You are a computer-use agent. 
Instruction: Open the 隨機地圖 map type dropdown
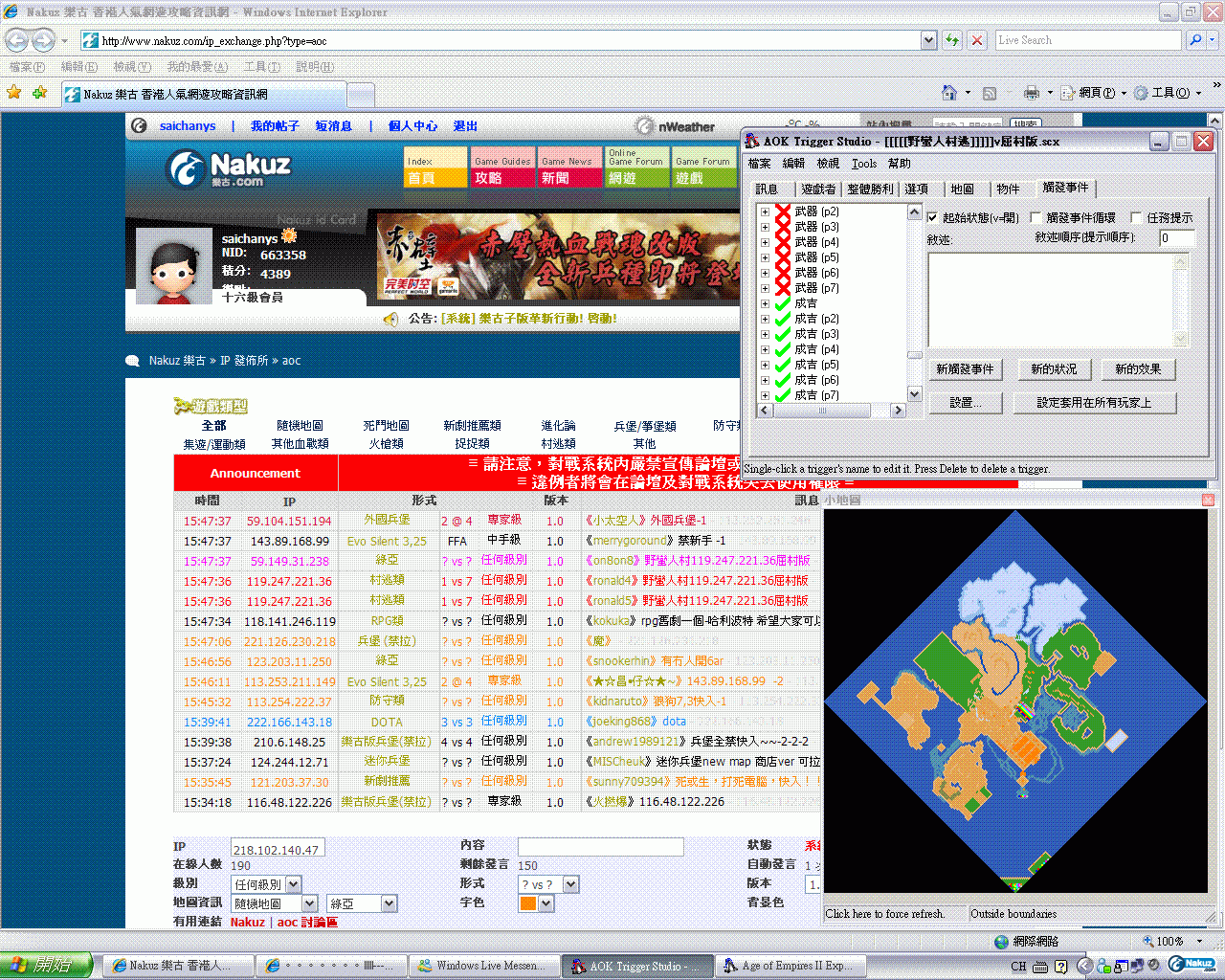[310, 903]
